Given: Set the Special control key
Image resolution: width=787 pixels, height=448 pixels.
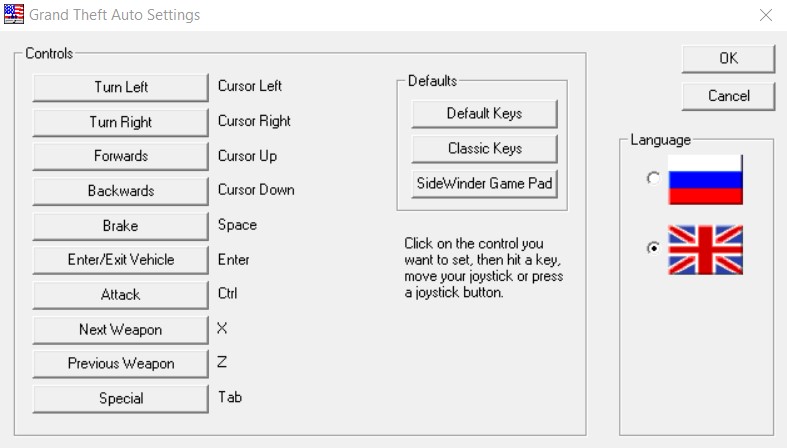Looking at the screenshot, I should point(121,398).
